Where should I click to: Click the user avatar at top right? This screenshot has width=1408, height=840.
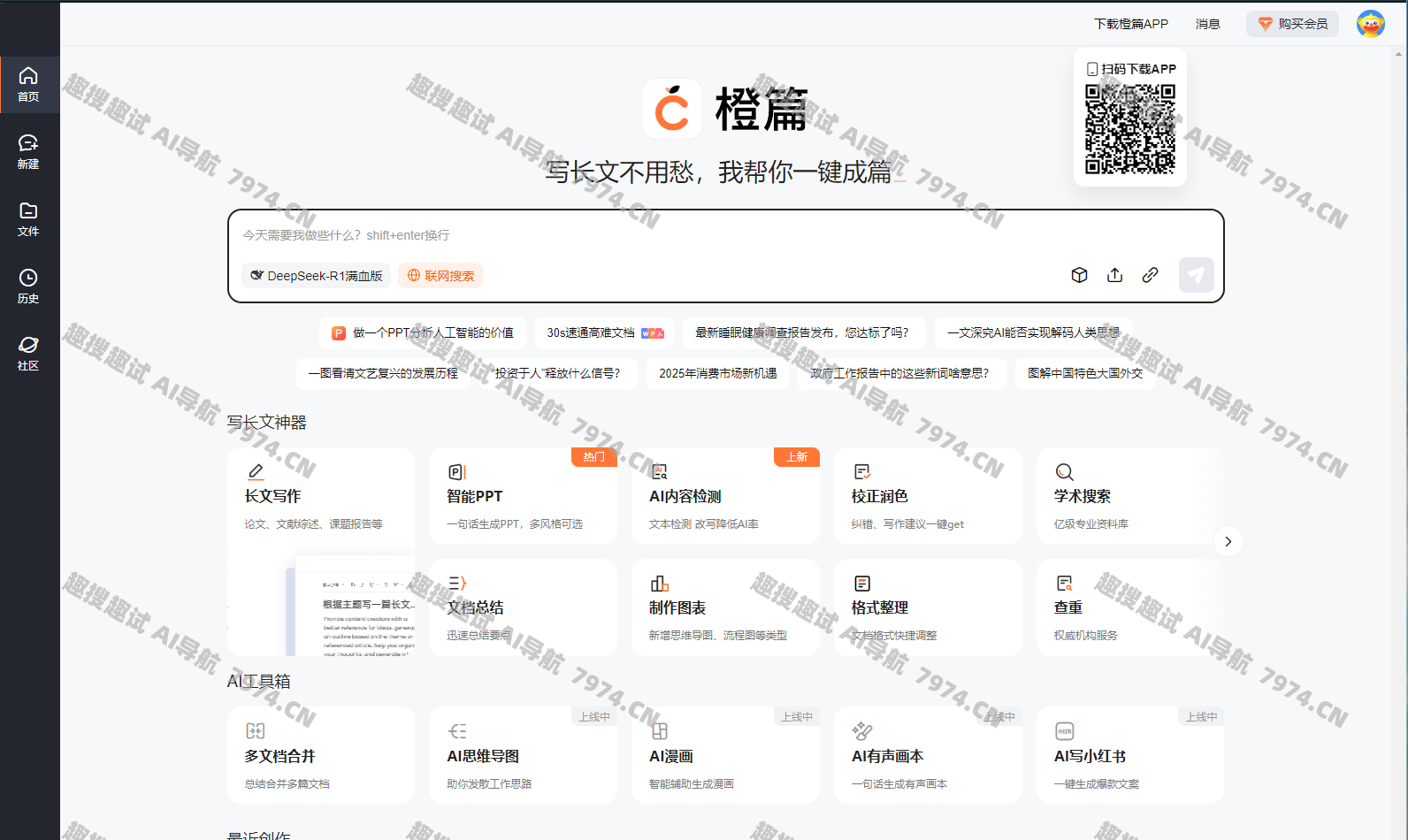click(x=1371, y=24)
